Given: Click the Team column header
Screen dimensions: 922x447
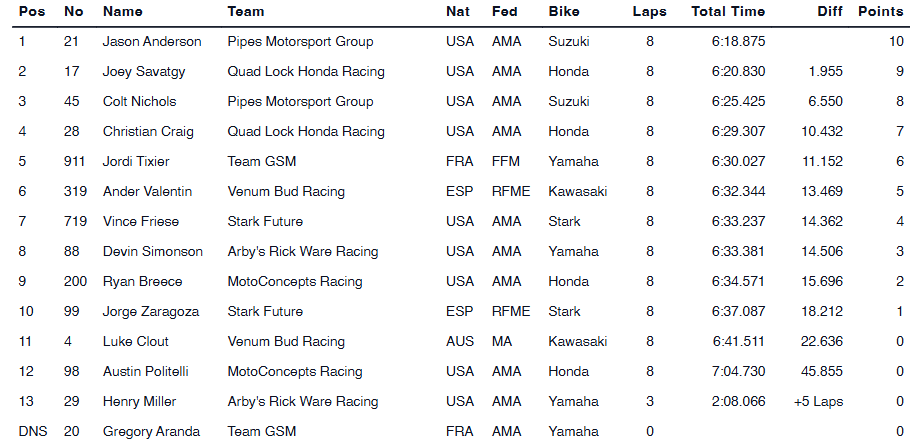Looking at the screenshot, I should [x=246, y=12].
